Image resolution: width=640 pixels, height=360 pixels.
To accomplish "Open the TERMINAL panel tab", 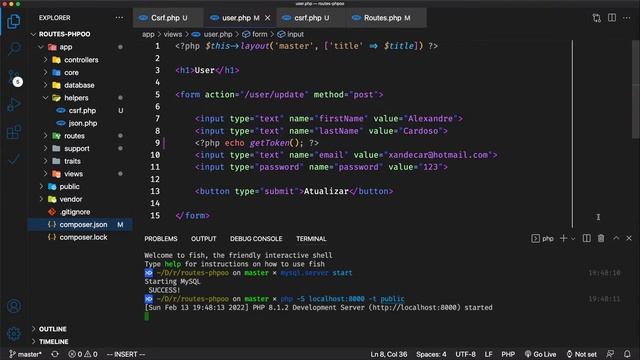I will tap(311, 238).
